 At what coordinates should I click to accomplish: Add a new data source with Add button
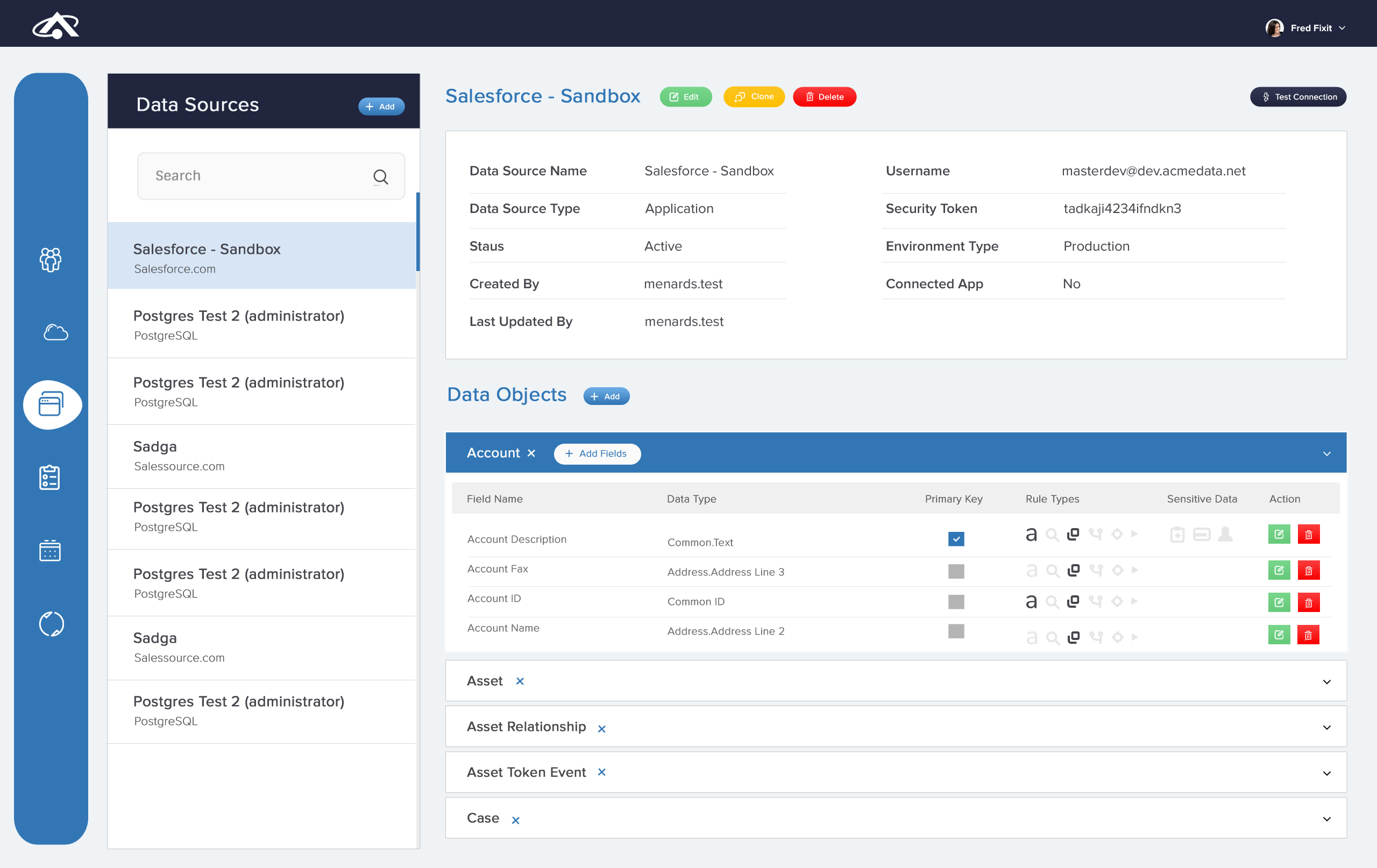click(381, 106)
